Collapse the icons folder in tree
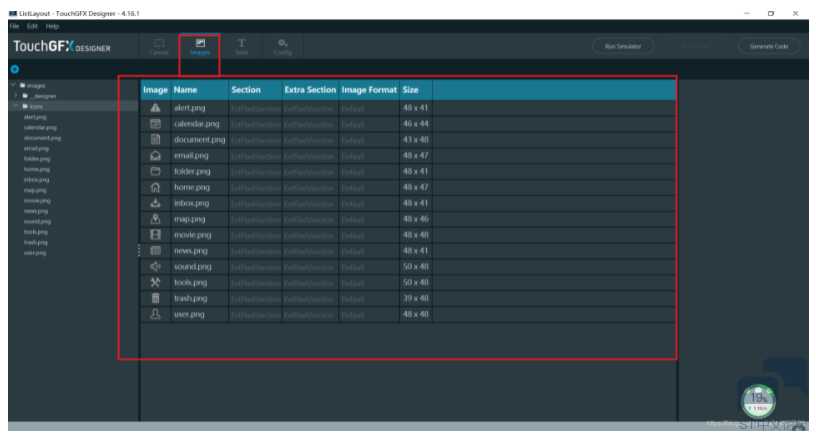Screen dimensions: 816x440 pyautogui.click(x=16, y=106)
